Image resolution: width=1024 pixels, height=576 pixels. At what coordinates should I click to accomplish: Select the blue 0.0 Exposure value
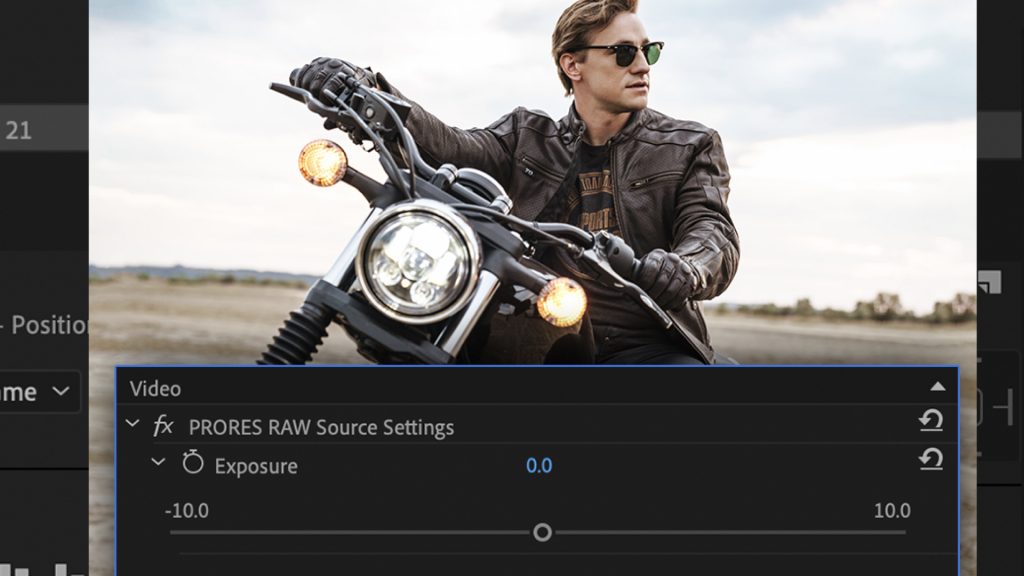(538, 466)
